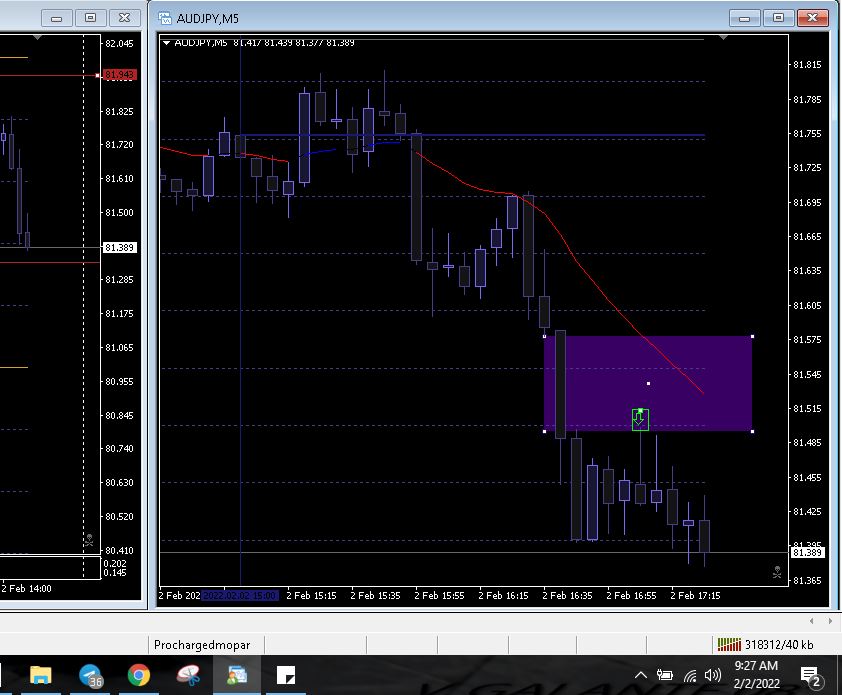Click the 2 Feb 14:00 time label in left chart
The image size is (842, 695).
tap(26, 588)
